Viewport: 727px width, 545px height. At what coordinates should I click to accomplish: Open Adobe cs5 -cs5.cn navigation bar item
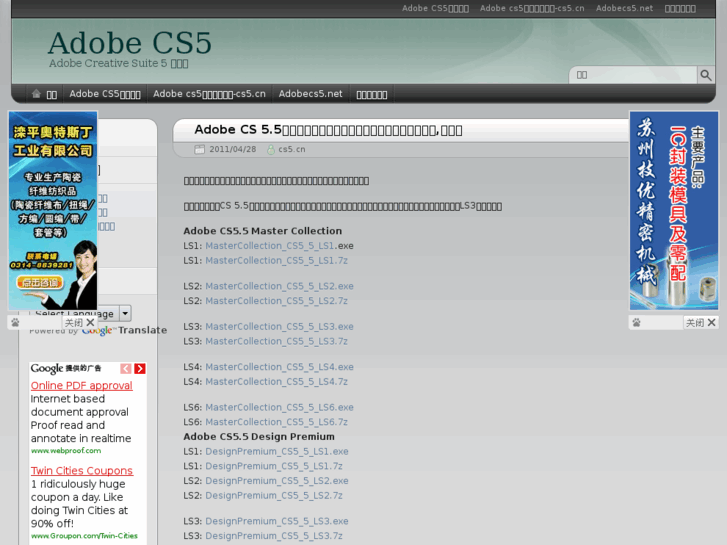coord(210,94)
